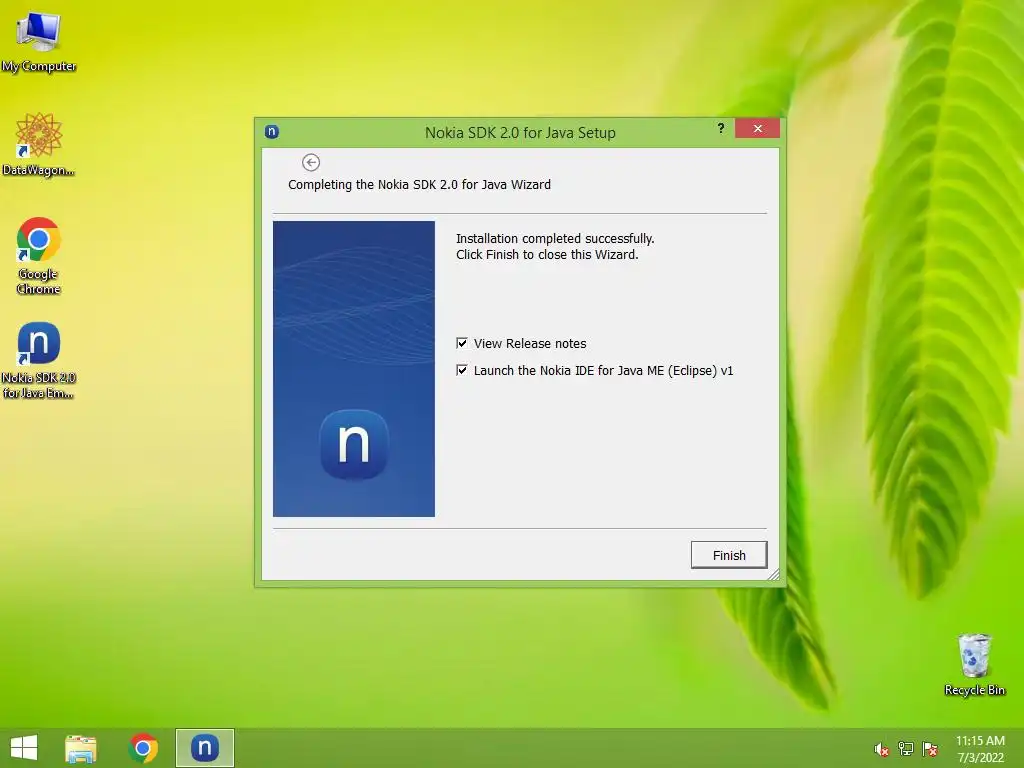This screenshot has height=768, width=1024.
Task: Go back using the wizard back arrow
Action: (x=311, y=163)
